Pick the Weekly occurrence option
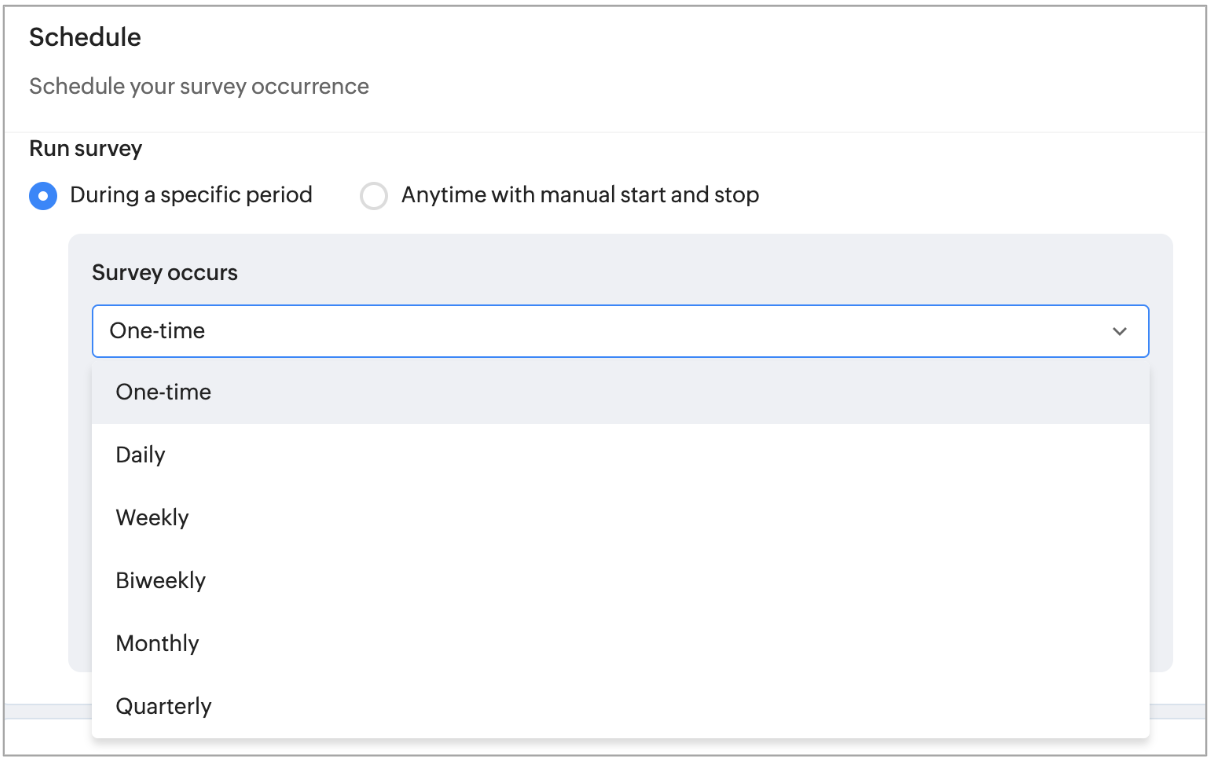The image size is (1212, 762). coord(152,518)
